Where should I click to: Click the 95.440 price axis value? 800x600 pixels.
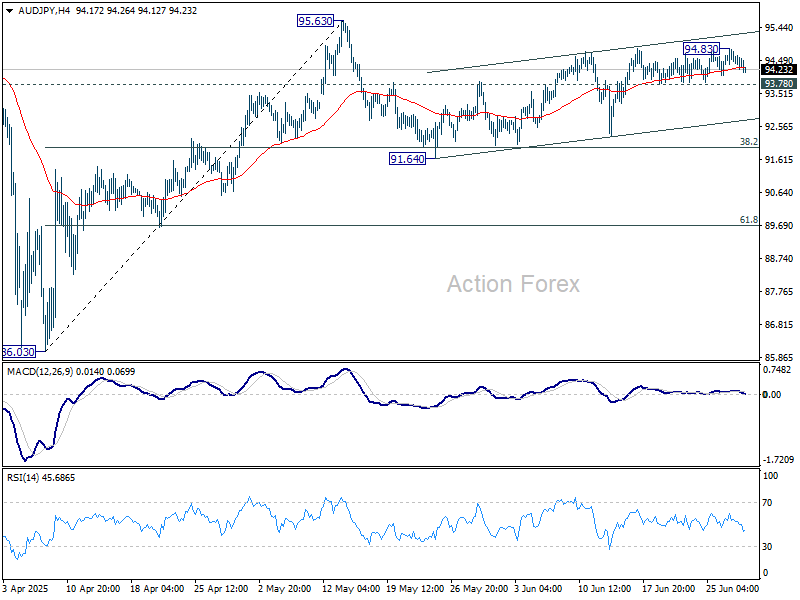click(779, 28)
